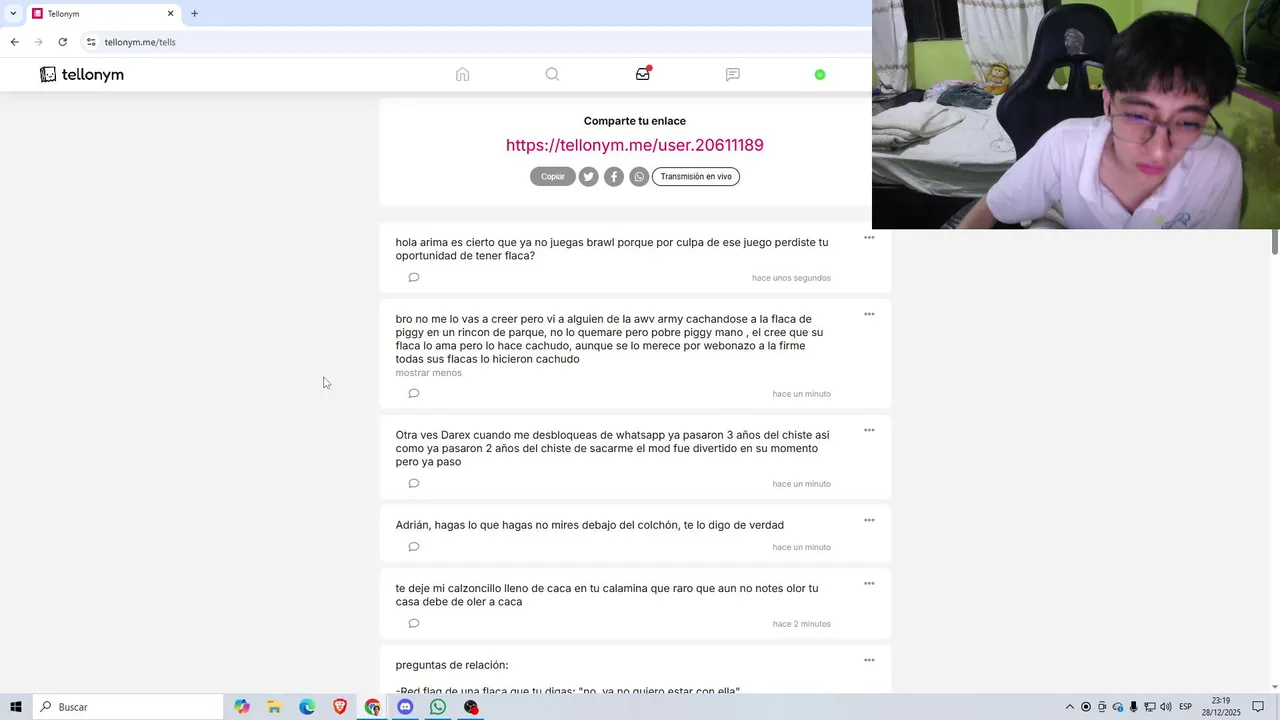Click the Windows taskbar Buscar search box
This screenshot has height=720, width=1280.
[128, 707]
